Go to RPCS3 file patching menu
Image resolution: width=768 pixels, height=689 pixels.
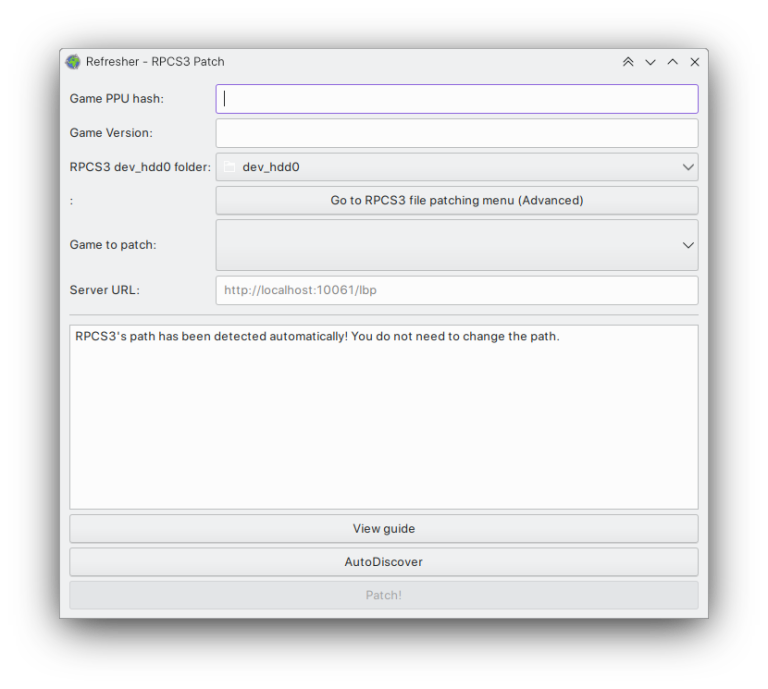point(457,200)
